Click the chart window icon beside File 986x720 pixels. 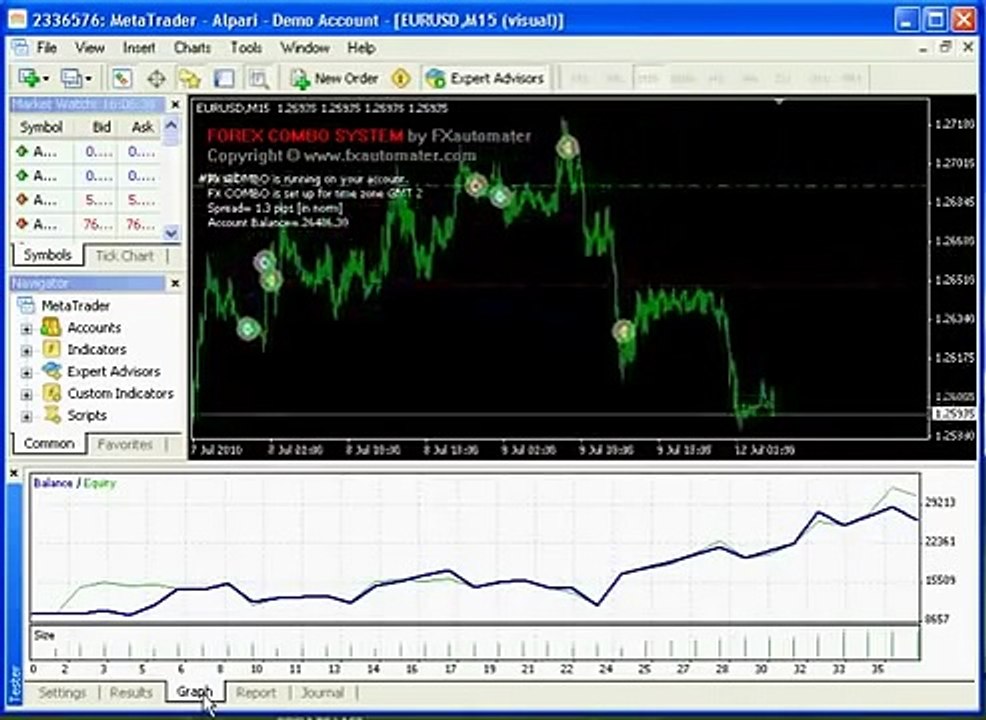point(19,47)
